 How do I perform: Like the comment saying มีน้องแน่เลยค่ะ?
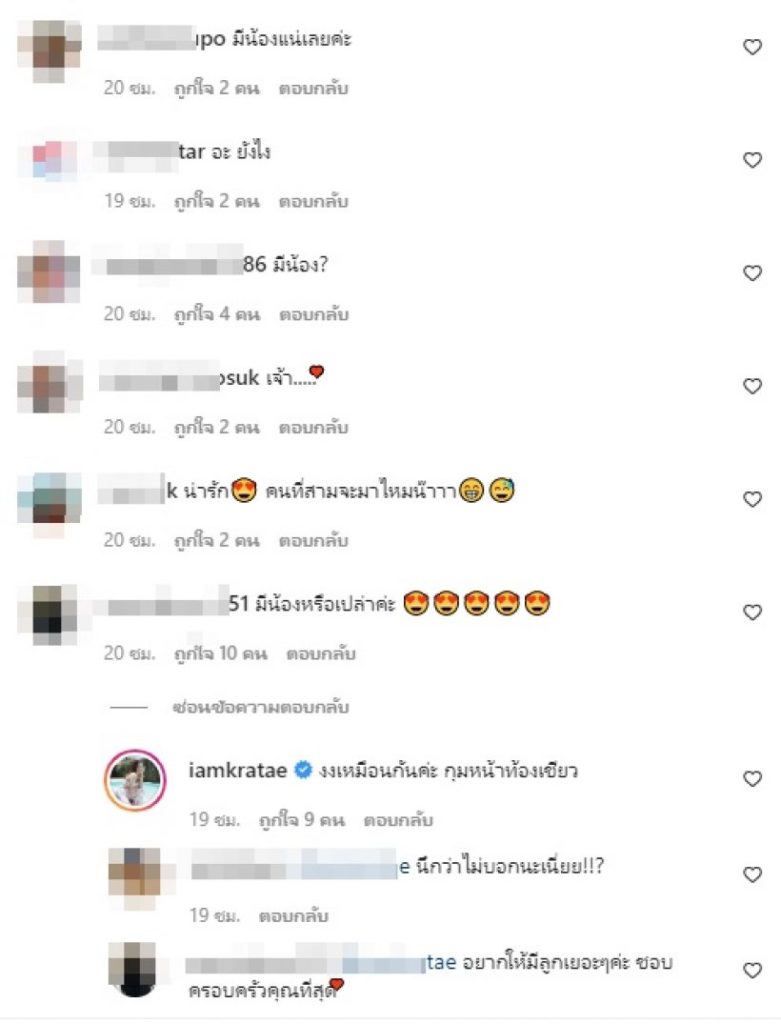coord(752,47)
